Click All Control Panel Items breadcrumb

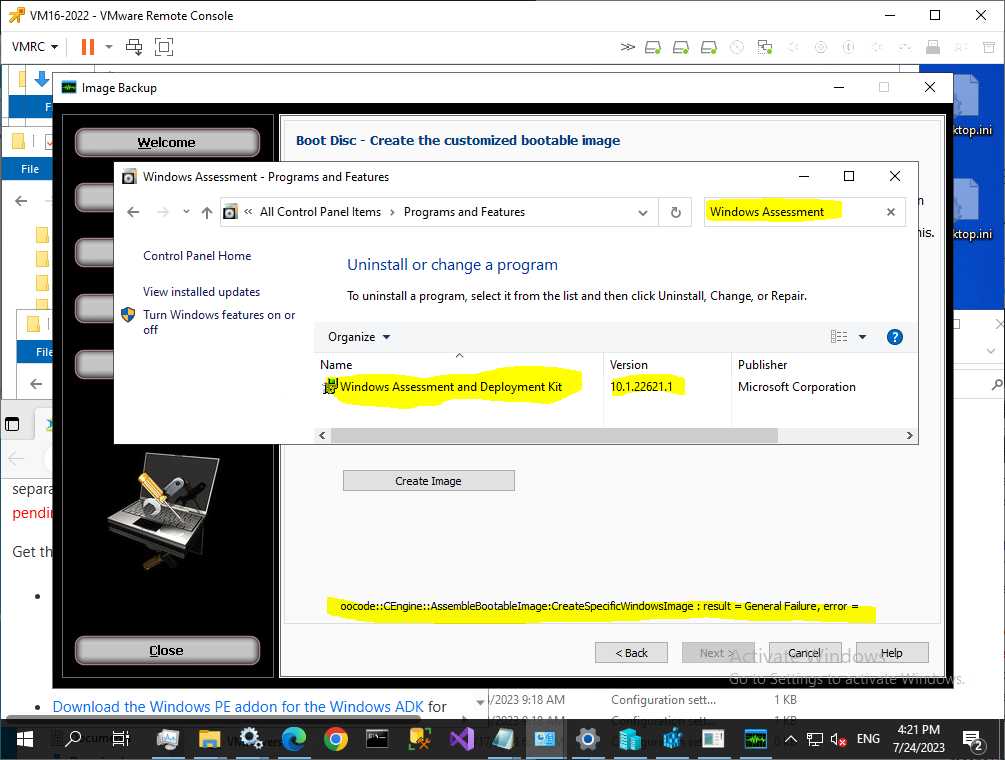point(320,212)
